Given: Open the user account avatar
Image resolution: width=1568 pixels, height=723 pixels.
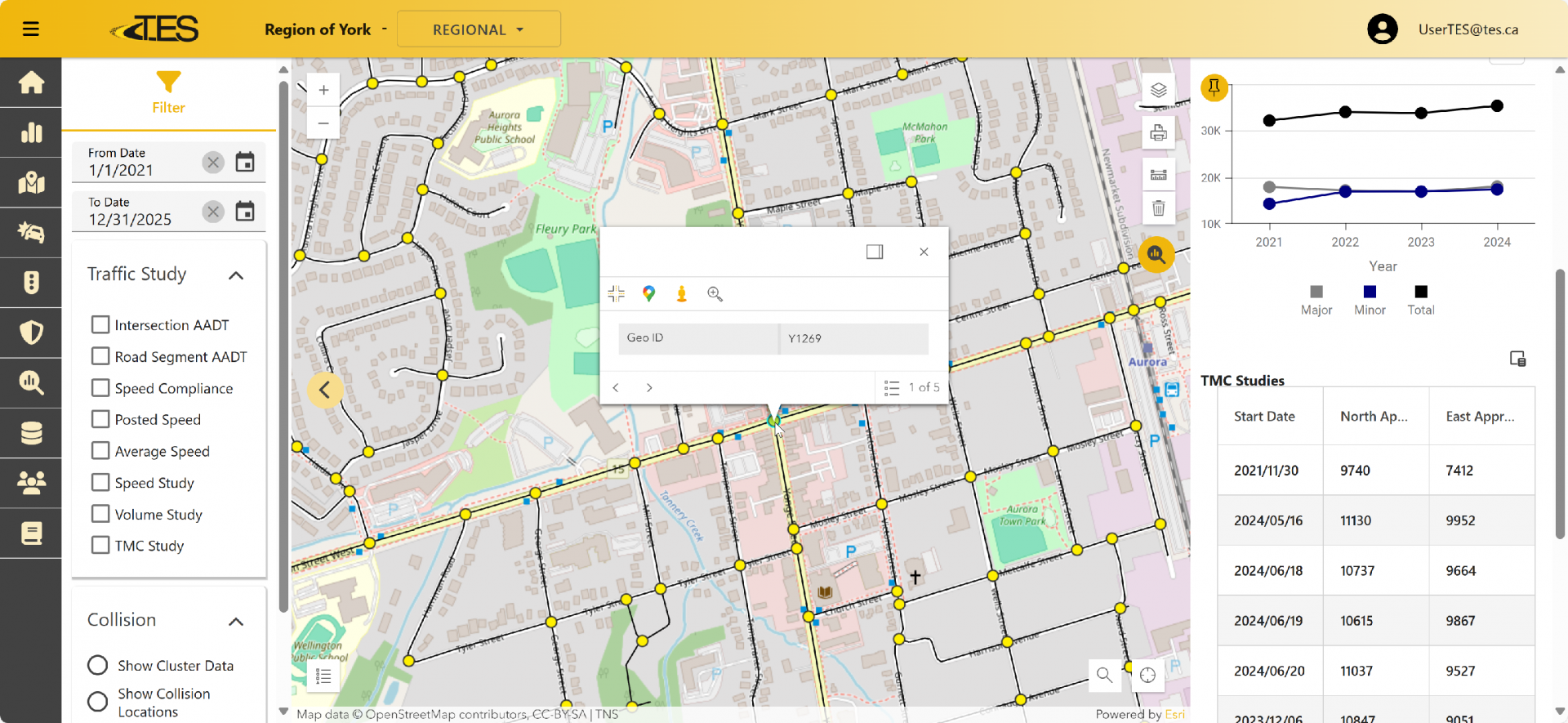Looking at the screenshot, I should point(1382,29).
